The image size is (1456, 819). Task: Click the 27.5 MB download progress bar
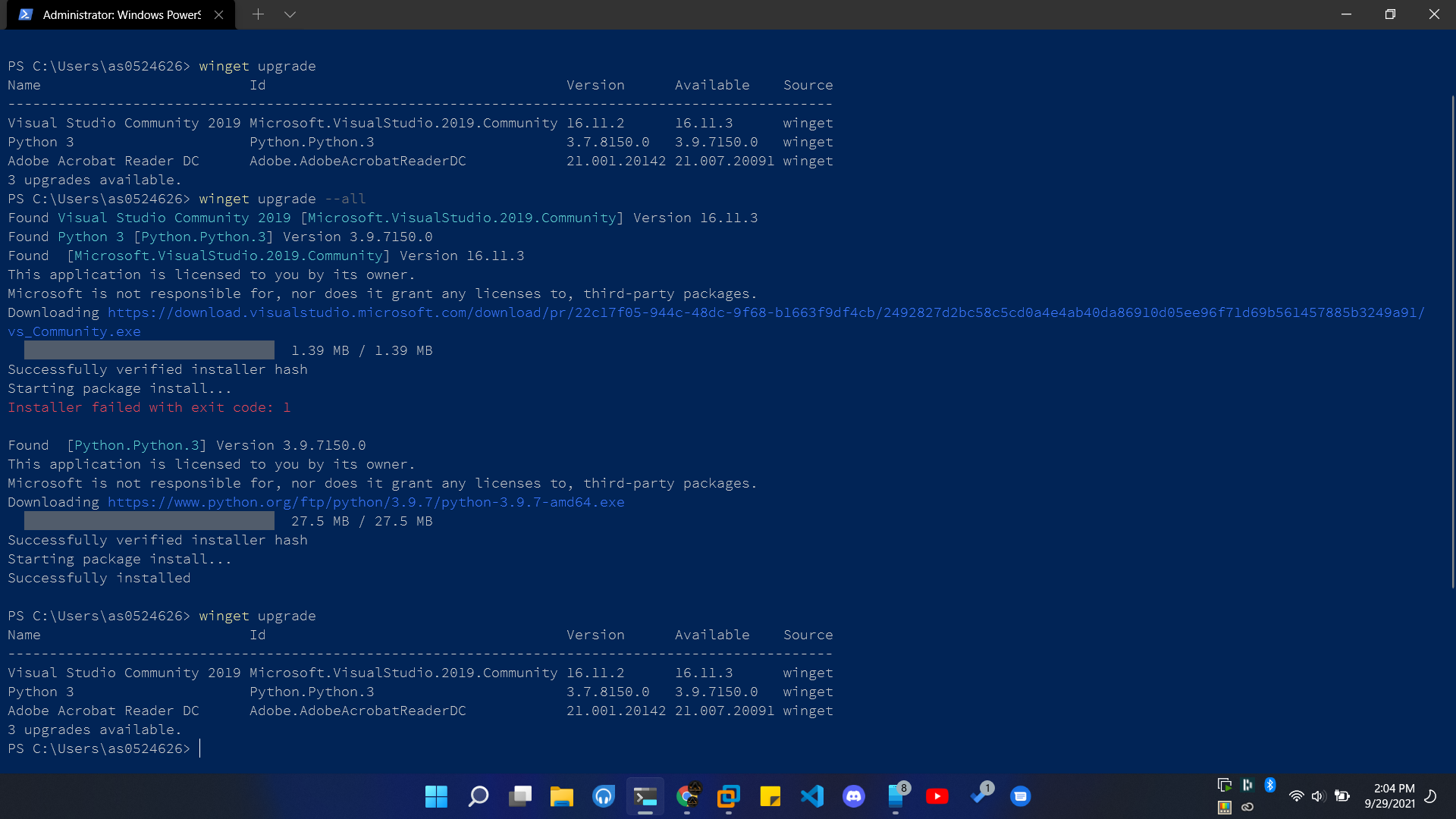(149, 521)
